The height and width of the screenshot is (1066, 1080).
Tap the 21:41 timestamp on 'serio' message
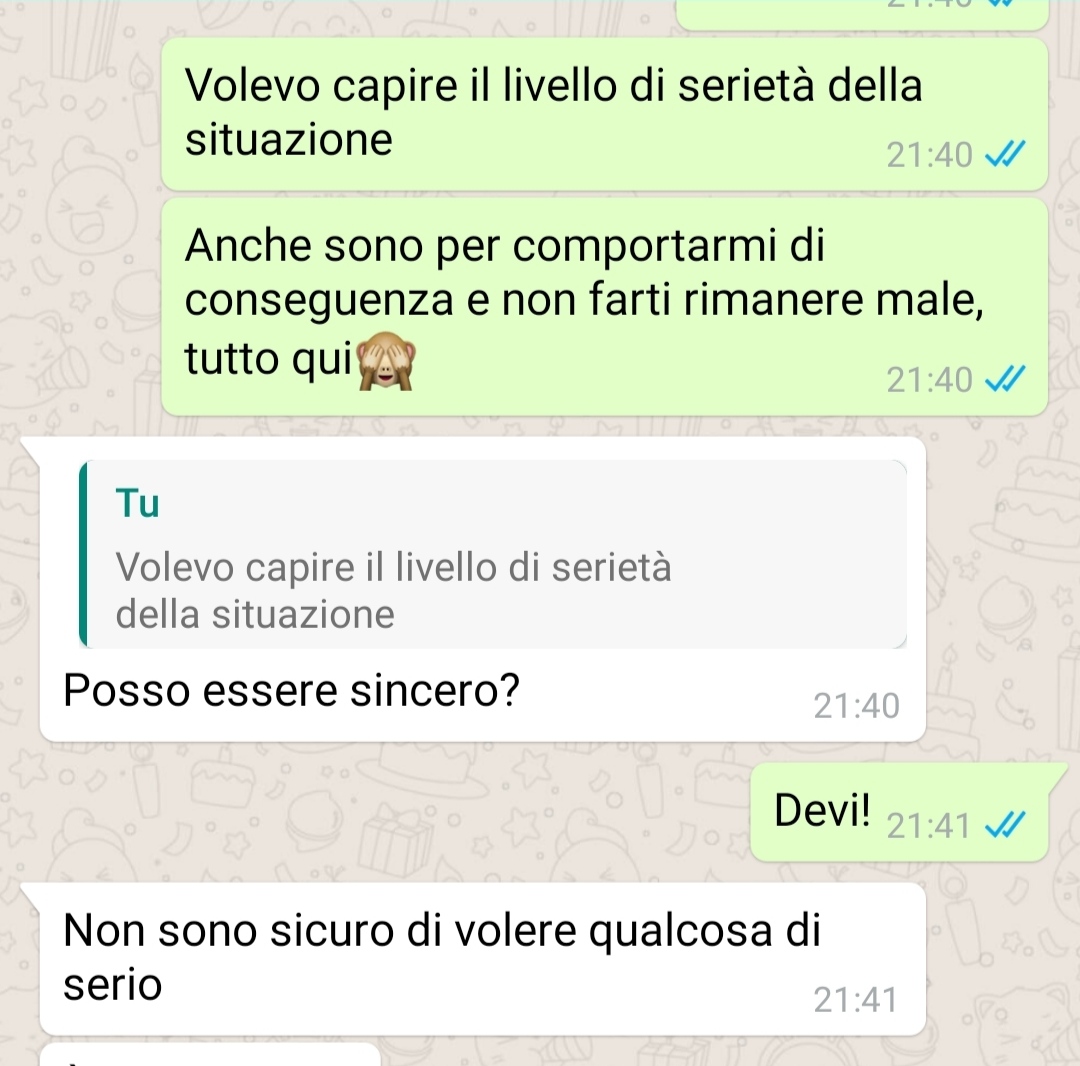tap(856, 1000)
